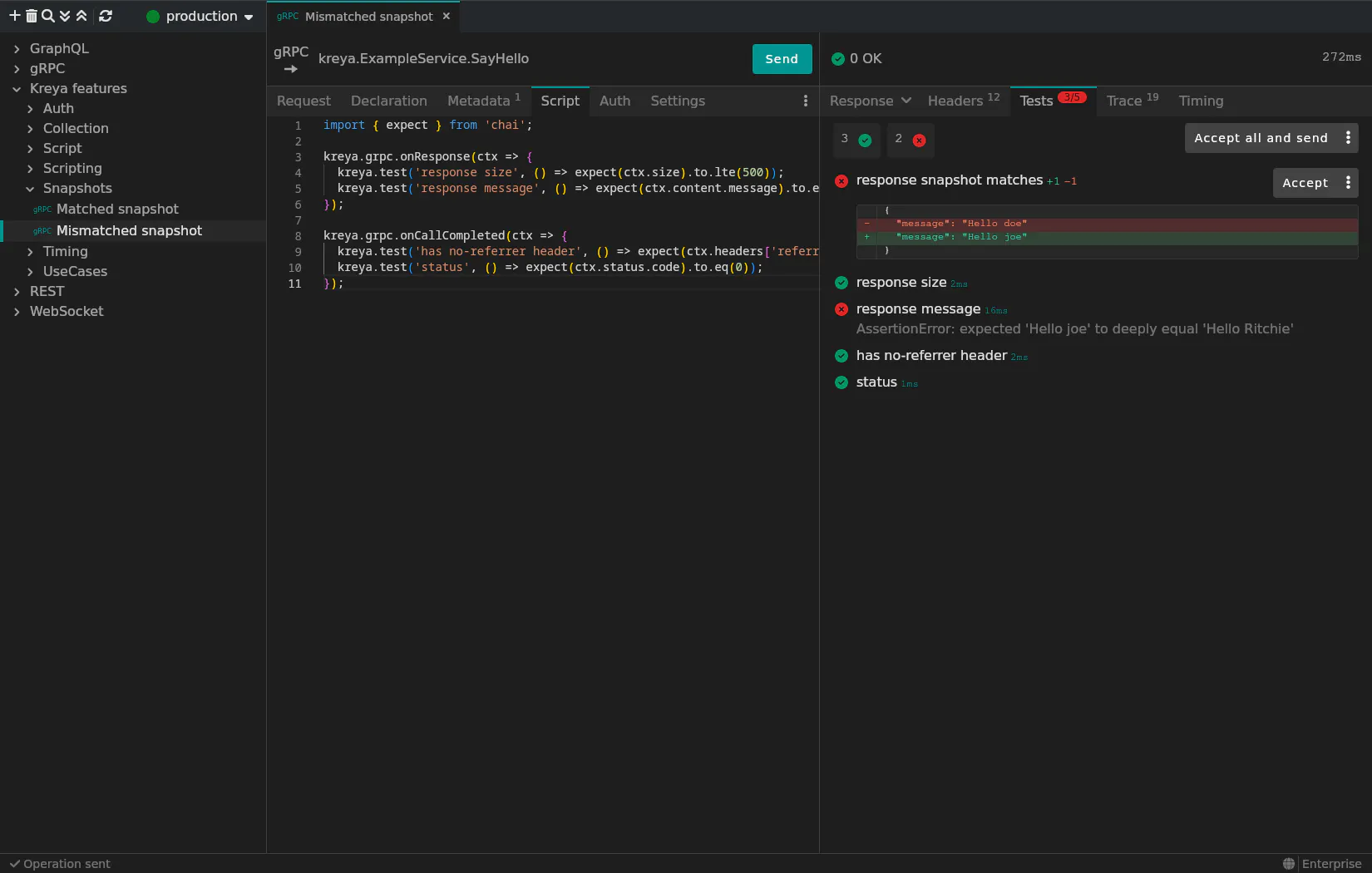Open the Response view dropdown
The width and height of the screenshot is (1372, 873).
(x=871, y=101)
